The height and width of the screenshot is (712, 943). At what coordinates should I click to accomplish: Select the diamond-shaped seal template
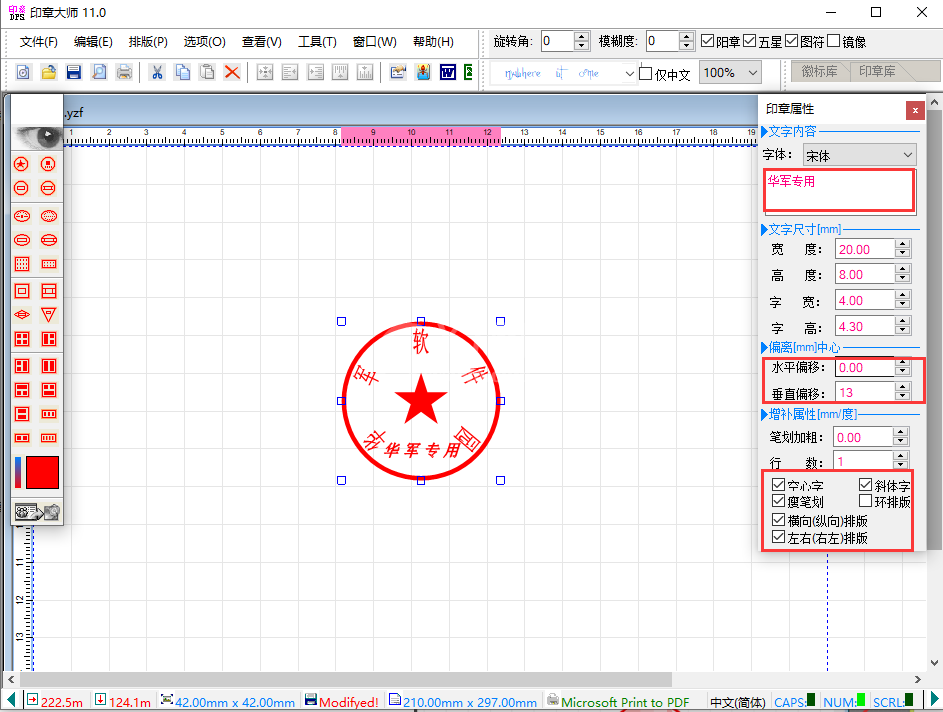pos(22,315)
